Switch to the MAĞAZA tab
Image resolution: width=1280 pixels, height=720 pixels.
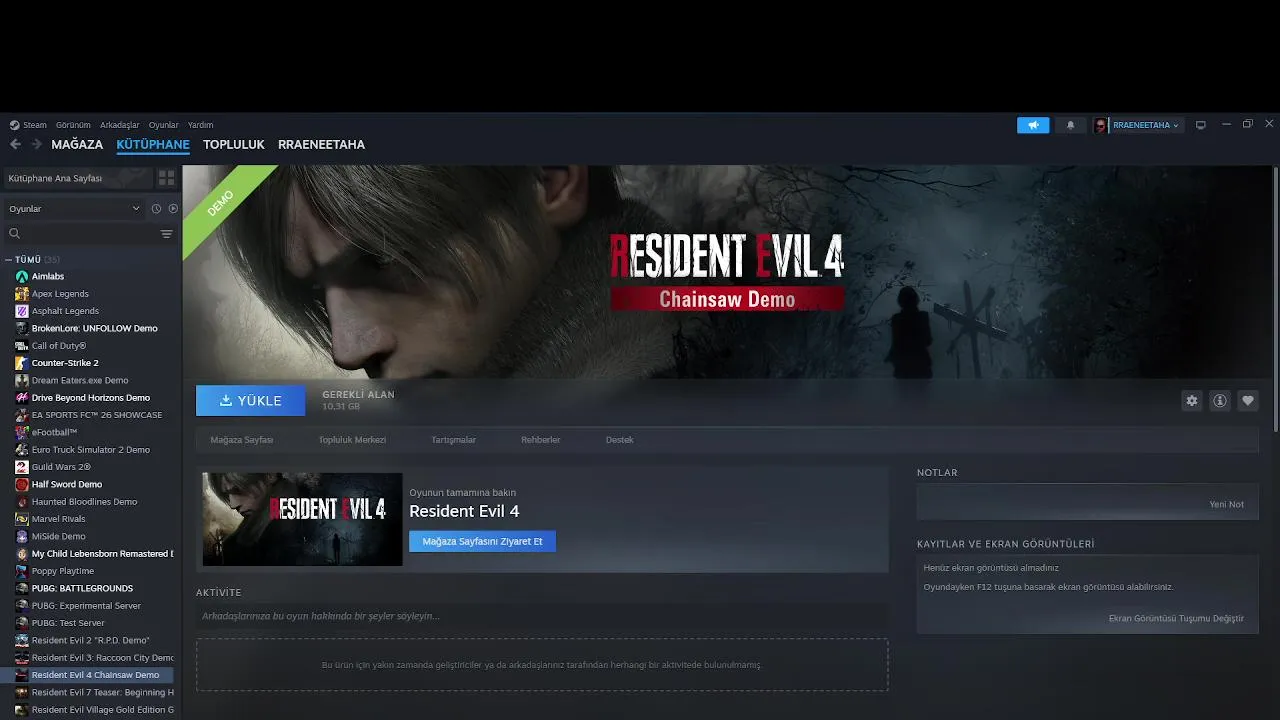pos(77,144)
